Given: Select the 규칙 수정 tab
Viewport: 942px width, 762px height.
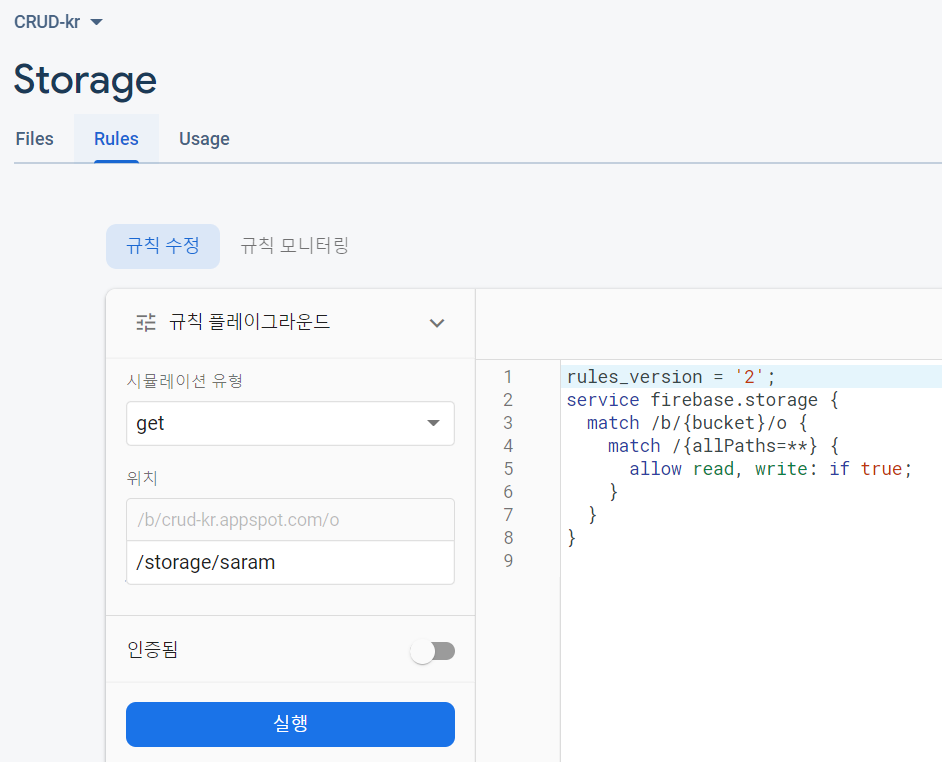Looking at the screenshot, I should [163, 246].
